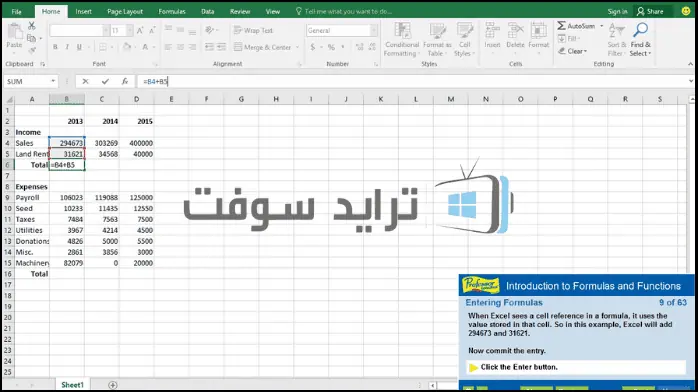Add a new sheet with plus icon
This screenshot has width=698, height=392.
click(113, 385)
